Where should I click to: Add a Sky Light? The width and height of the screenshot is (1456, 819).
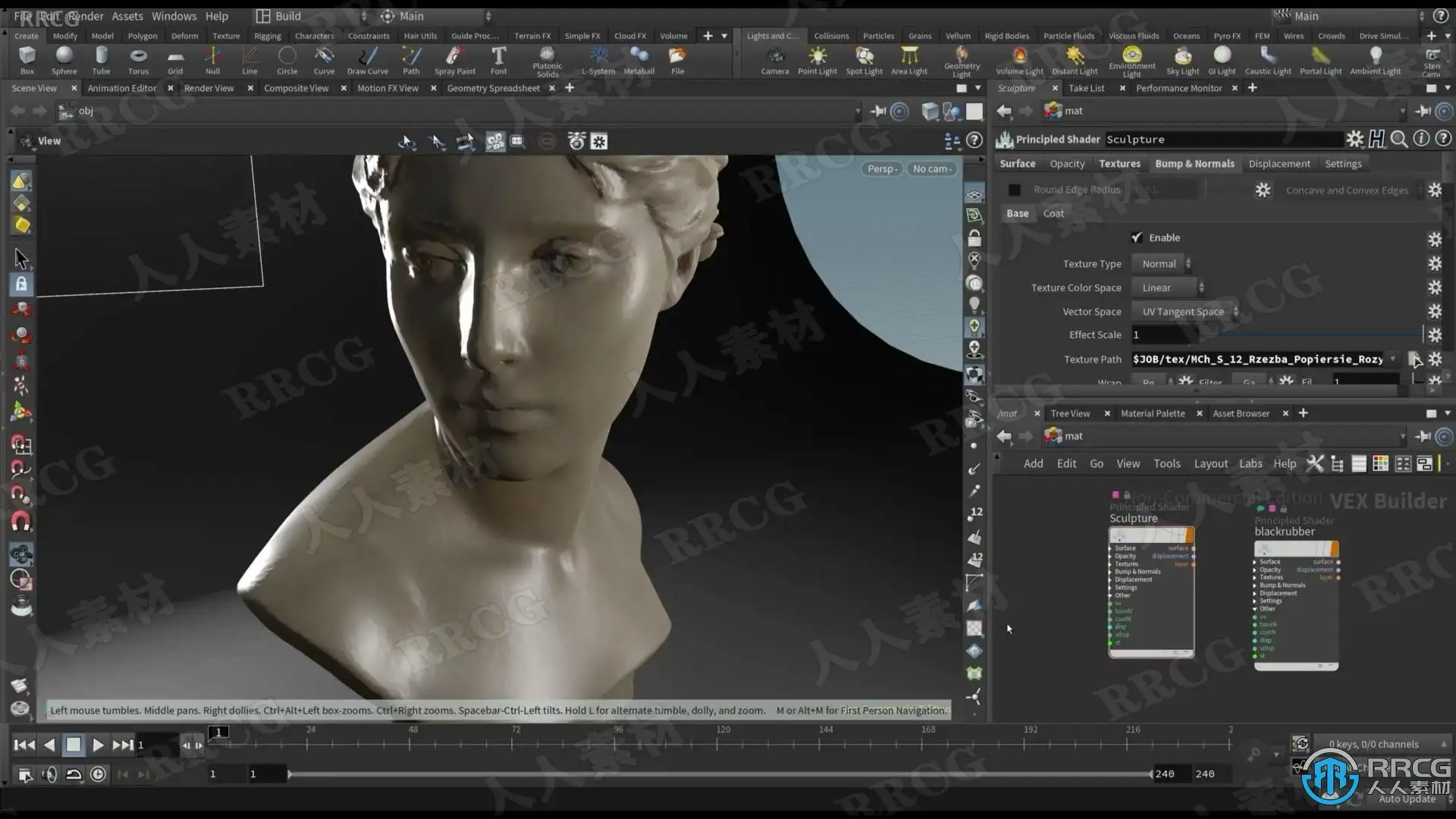tap(1182, 60)
